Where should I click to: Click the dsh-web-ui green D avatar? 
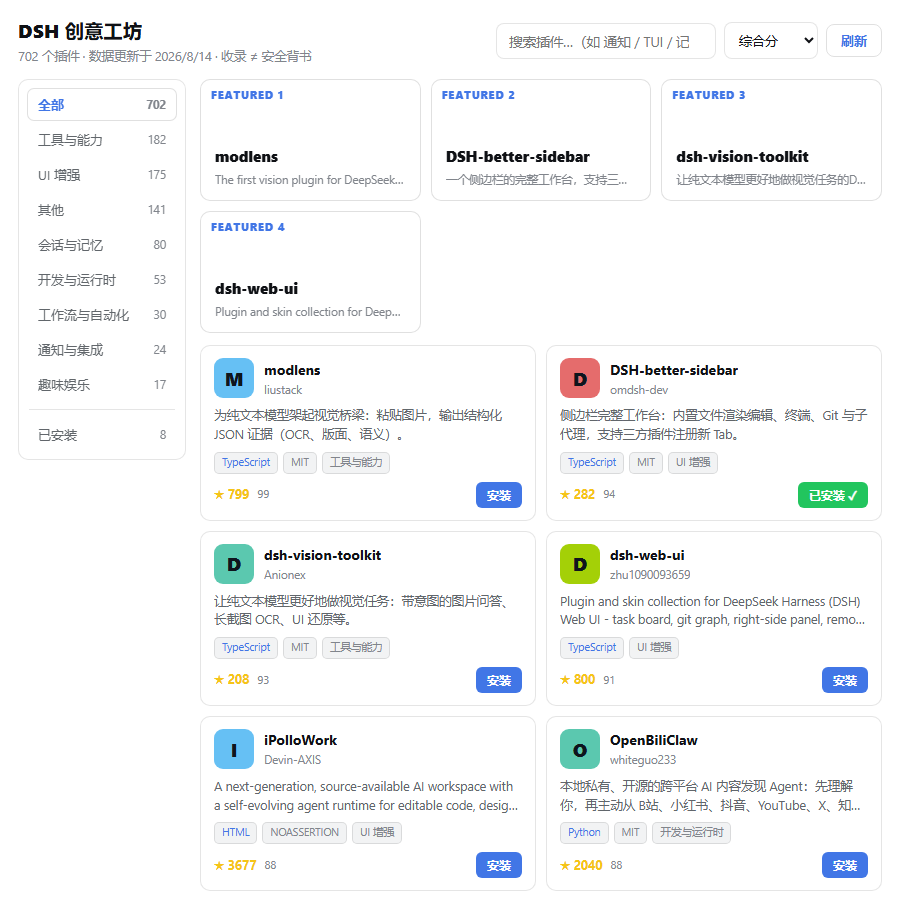pyautogui.click(x=580, y=564)
